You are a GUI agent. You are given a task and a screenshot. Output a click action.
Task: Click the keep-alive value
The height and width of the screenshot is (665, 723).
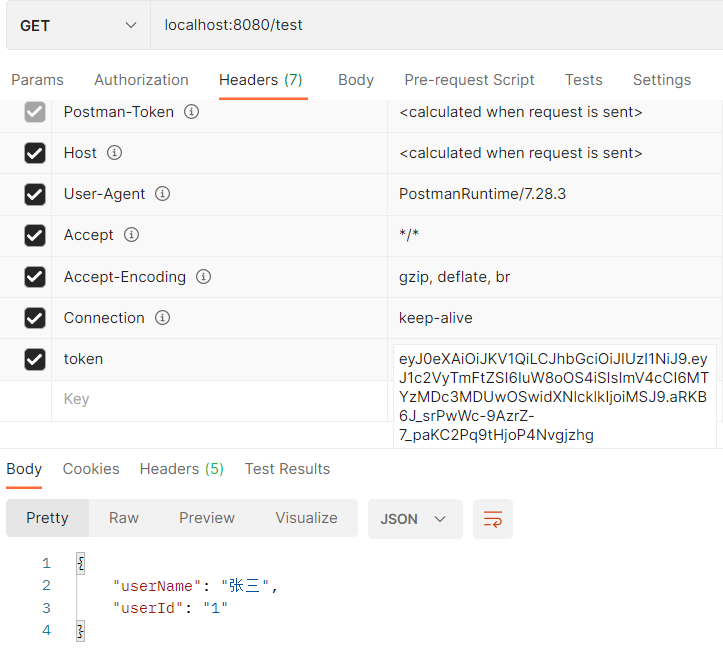436,318
